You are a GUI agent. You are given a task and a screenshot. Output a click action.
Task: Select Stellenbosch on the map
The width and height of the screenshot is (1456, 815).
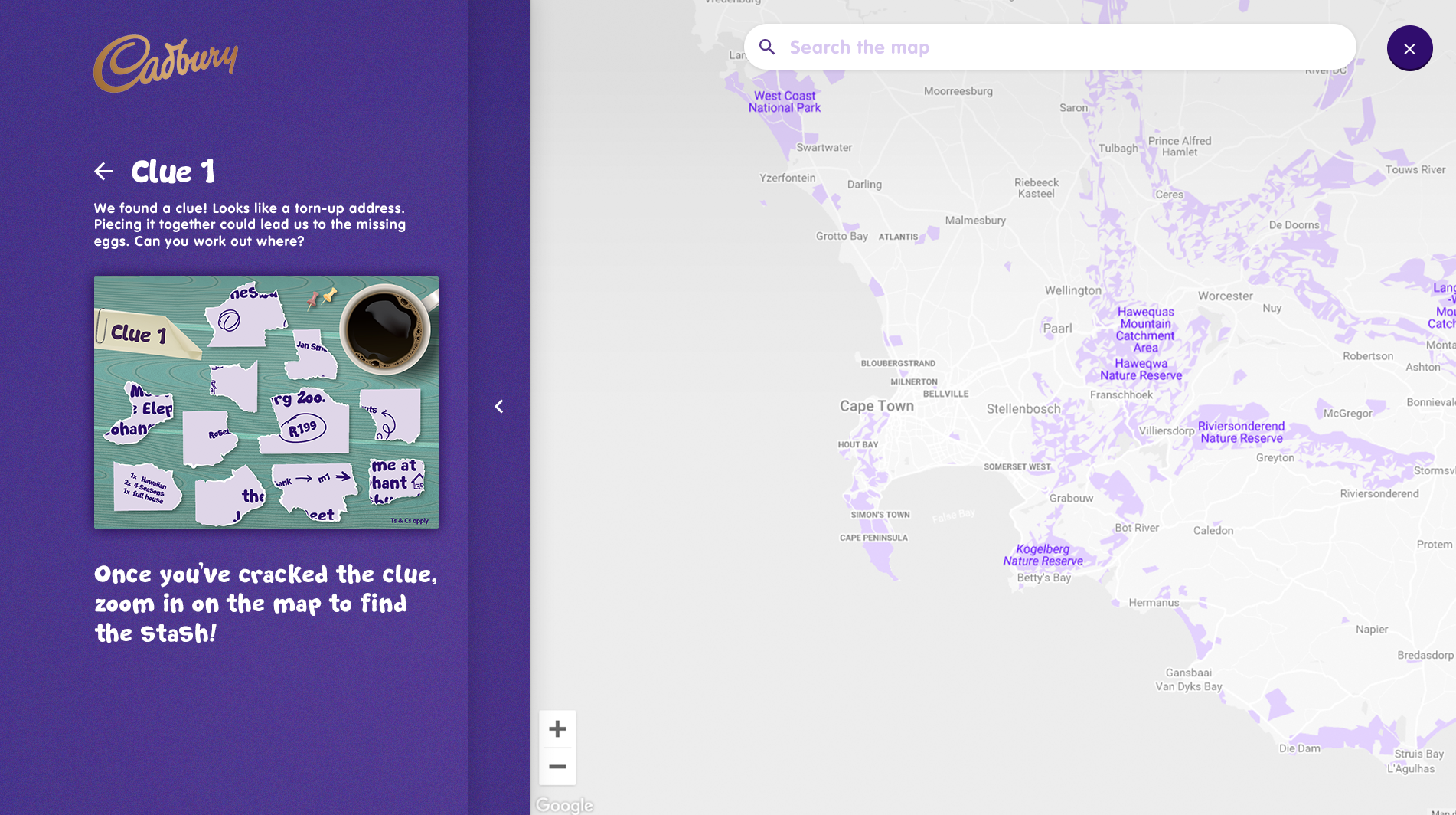(x=1023, y=409)
